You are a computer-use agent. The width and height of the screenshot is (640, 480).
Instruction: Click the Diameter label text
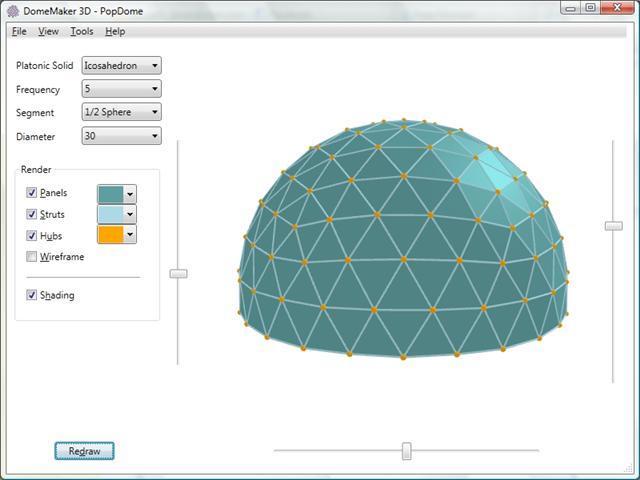point(36,137)
